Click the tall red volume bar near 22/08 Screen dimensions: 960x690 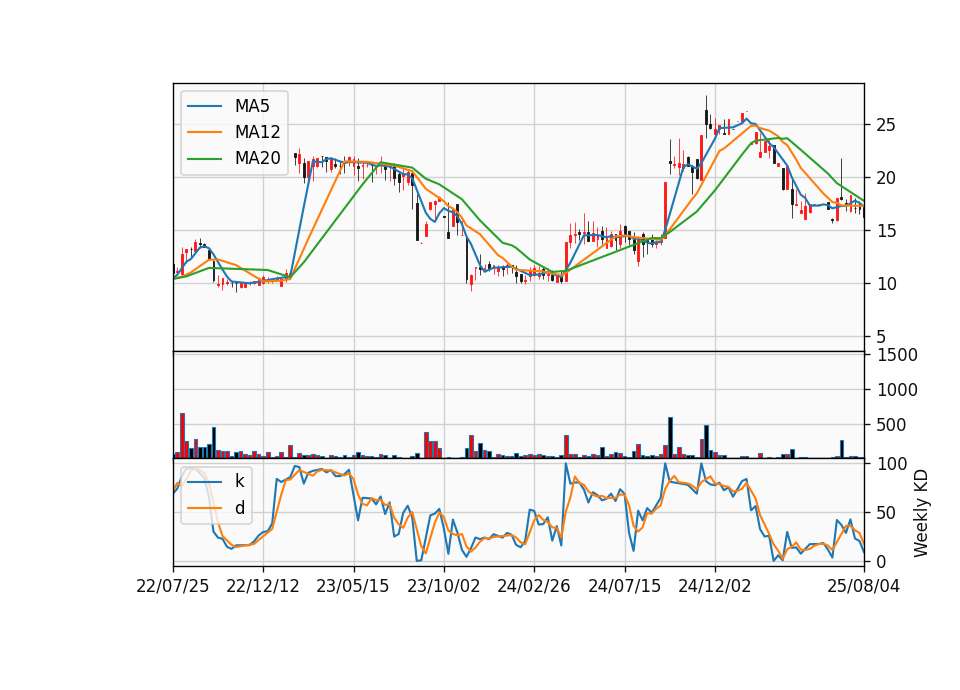click(x=182, y=436)
